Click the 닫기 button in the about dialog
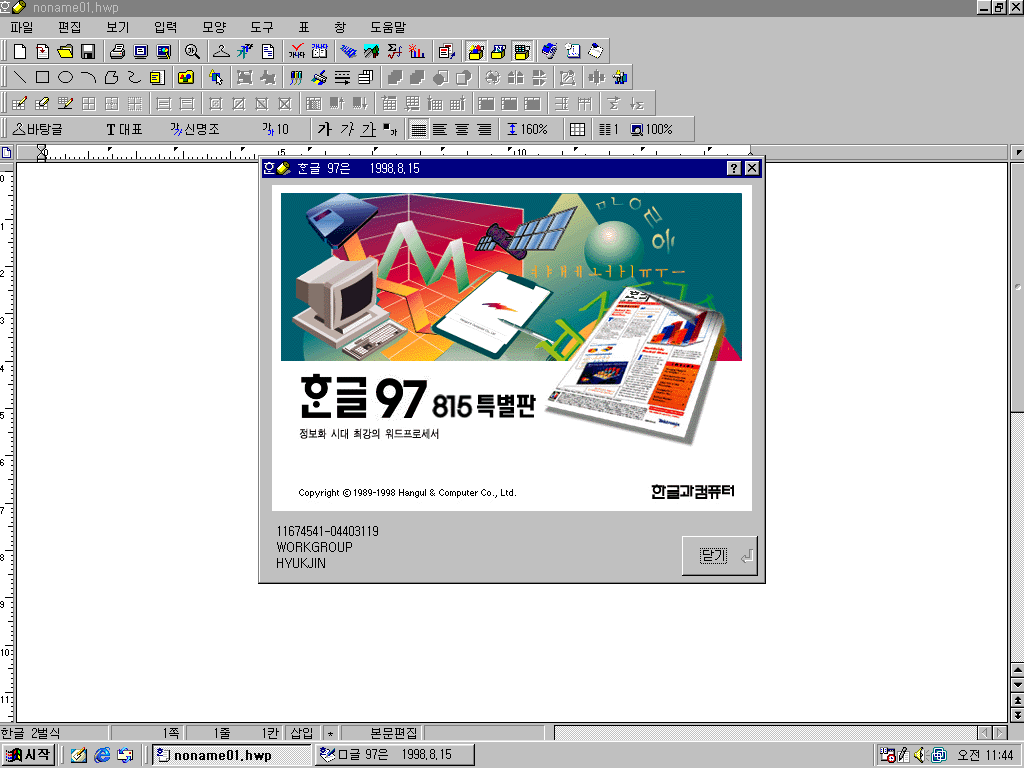Image resolution: width=1024 pixels, height=768 pixels. (720, 556)
